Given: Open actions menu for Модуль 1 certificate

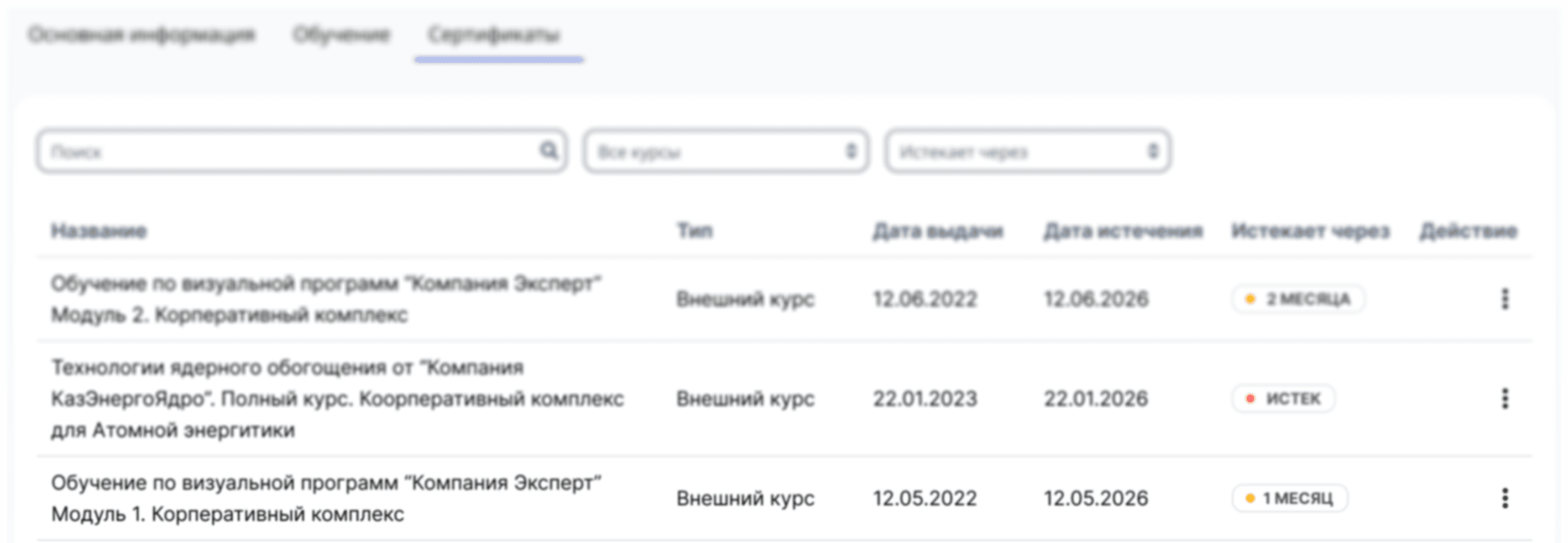Looking at the screenshot, I should click(1505, 498).
